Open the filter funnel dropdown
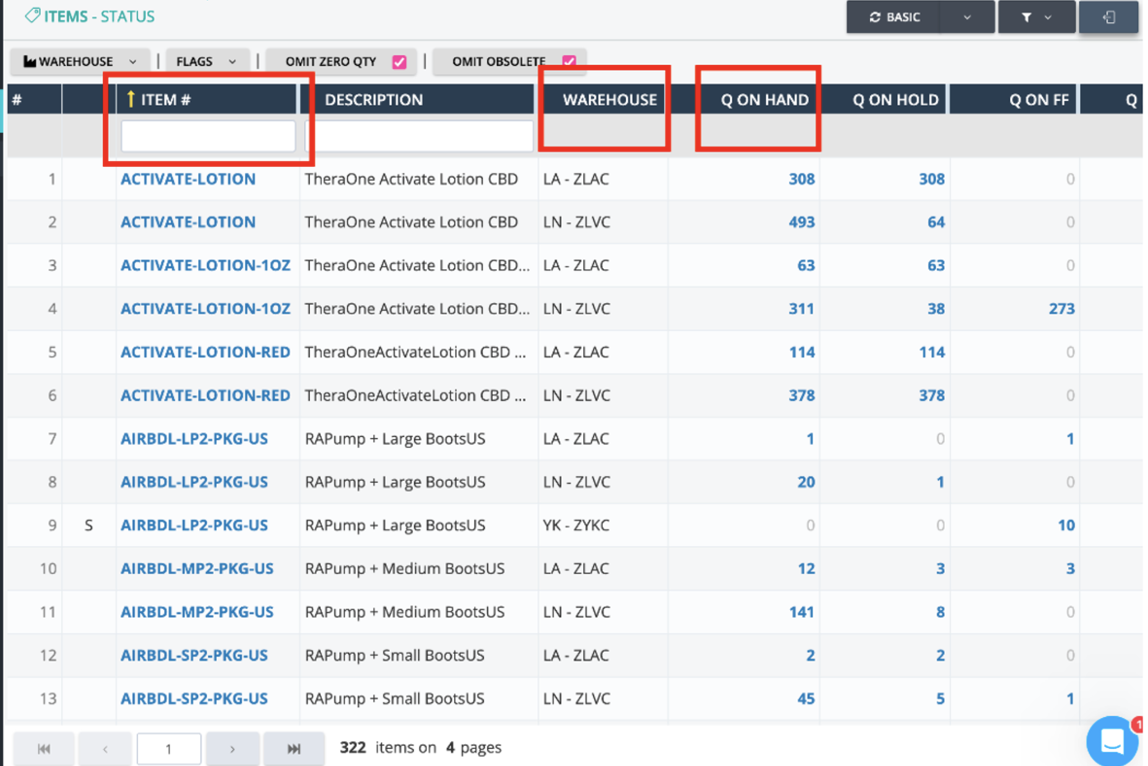 click(1037, 17)
